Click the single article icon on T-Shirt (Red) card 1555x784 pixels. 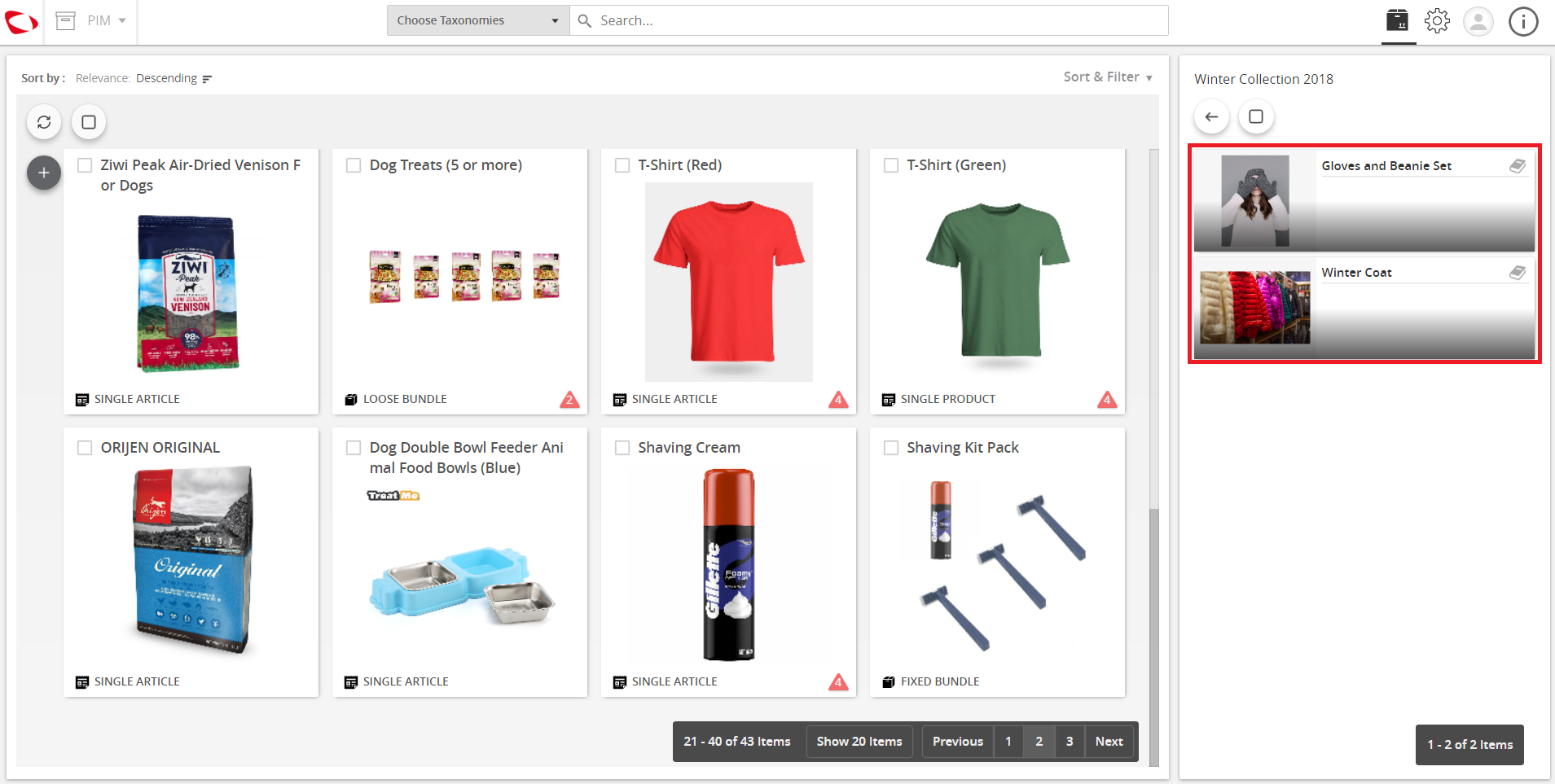(620, 400)
